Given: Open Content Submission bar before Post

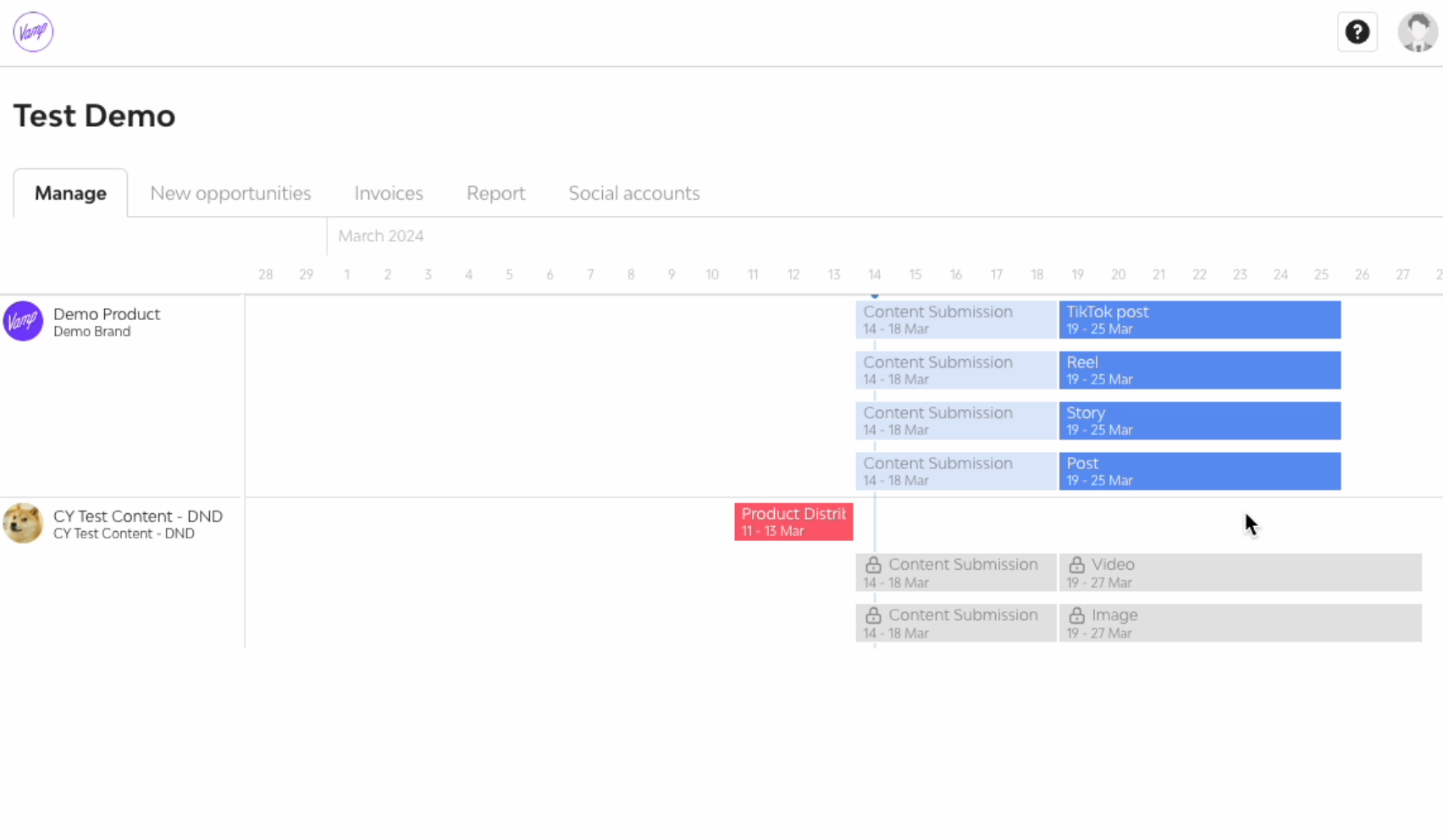Looking at the screenshot, I should click(956, 472).
